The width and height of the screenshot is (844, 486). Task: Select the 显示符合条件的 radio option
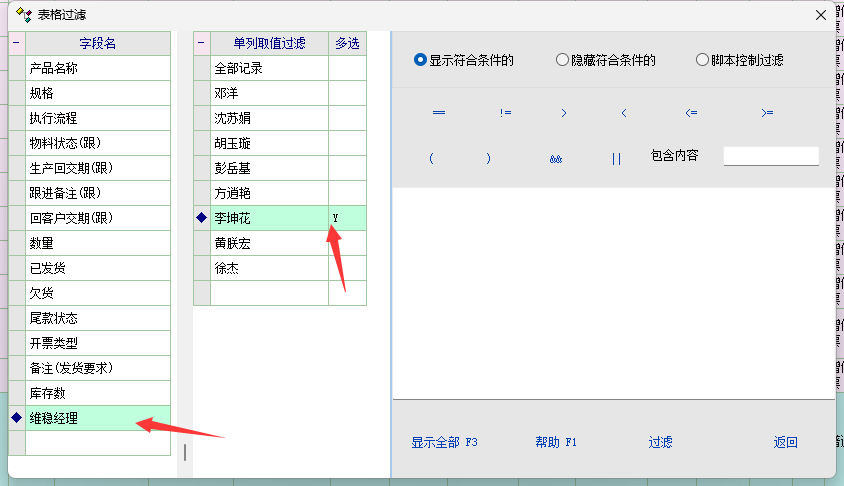(x=421, y=60)
